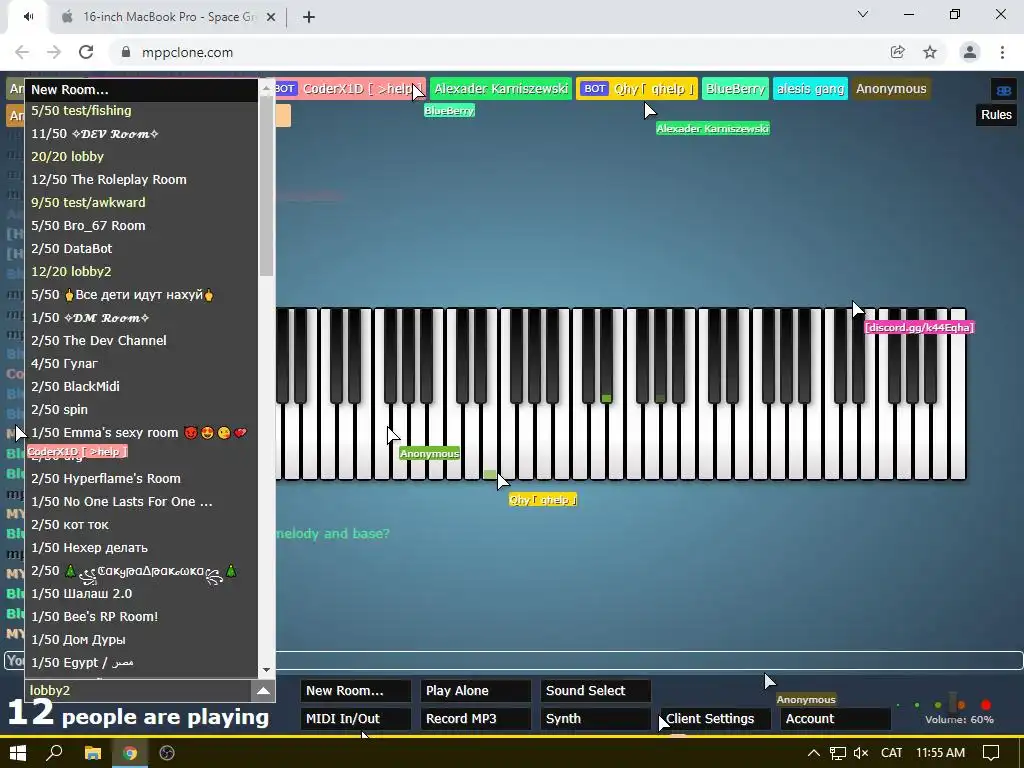Click the Play Alone button
This screenshot has width=1024, height=768.
pyautogui.click(x=476, y=691)
